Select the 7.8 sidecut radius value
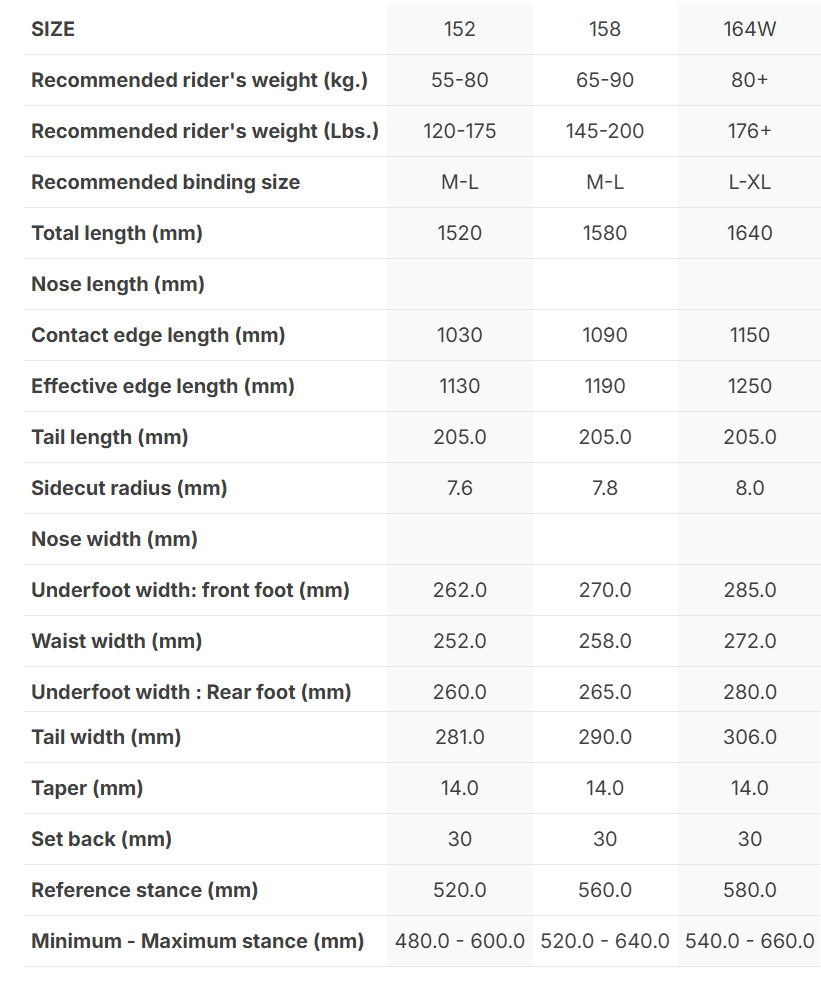Image resolution: width=821 pixels, height=1001 pixels. (x=605, y=488)
